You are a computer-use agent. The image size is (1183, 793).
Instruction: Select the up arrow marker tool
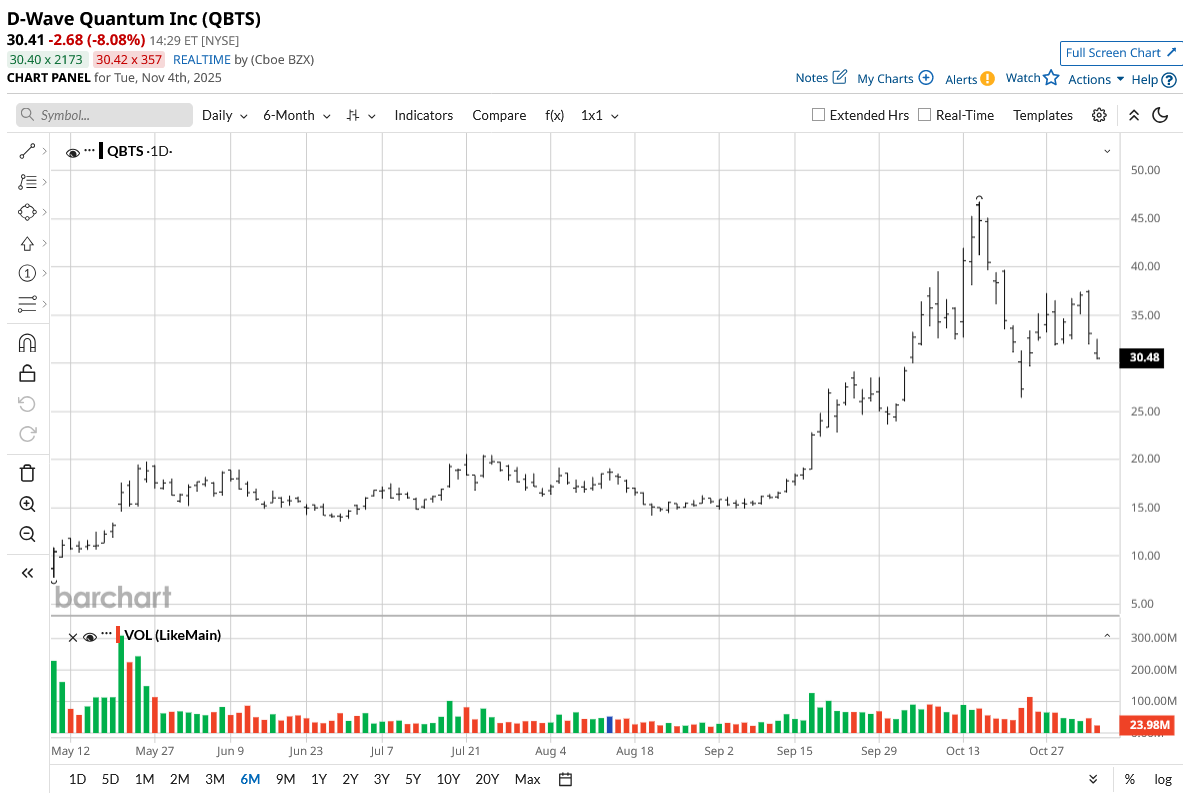point(27,243)
